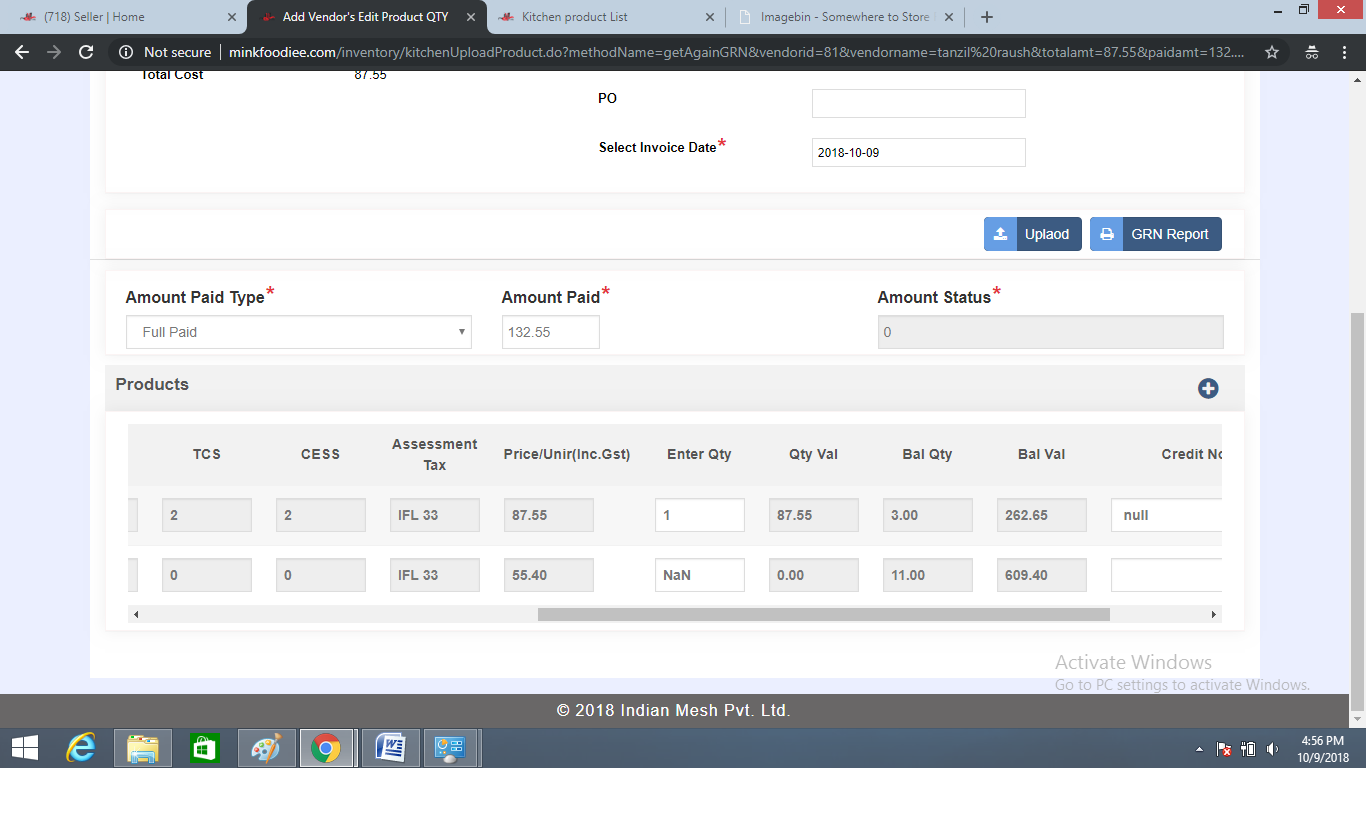This screenshot has width=1366, height=840.
Task: Click the blue plus icon in Products header
Action: (1208, 389)
